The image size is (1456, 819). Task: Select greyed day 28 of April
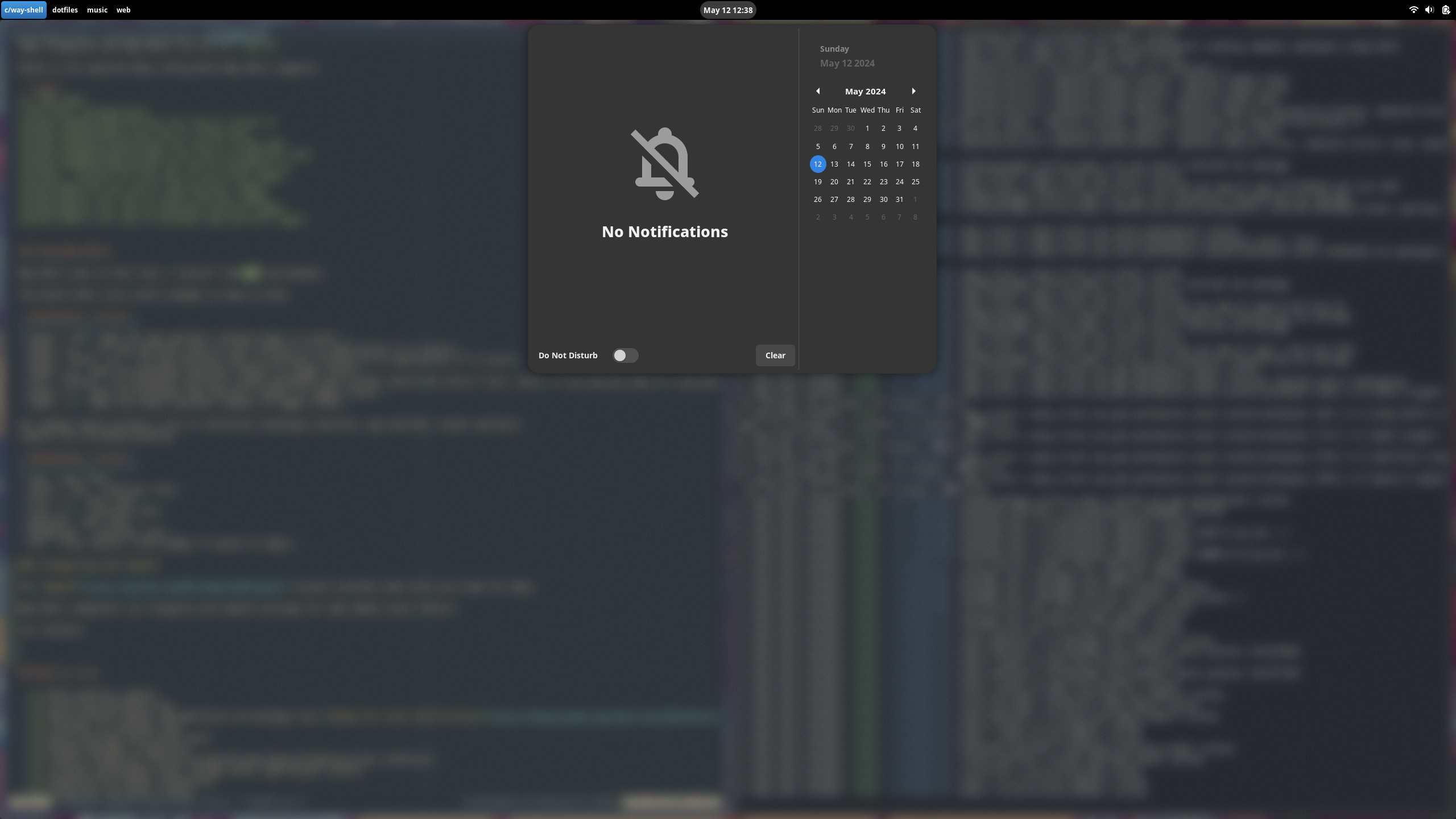point(817,129)
